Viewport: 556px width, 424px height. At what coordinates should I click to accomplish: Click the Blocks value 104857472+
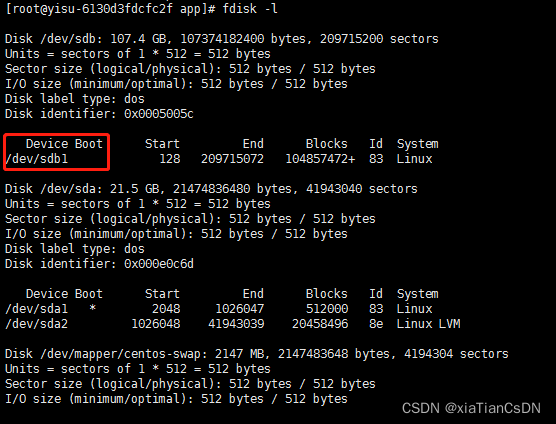(320, 159)
